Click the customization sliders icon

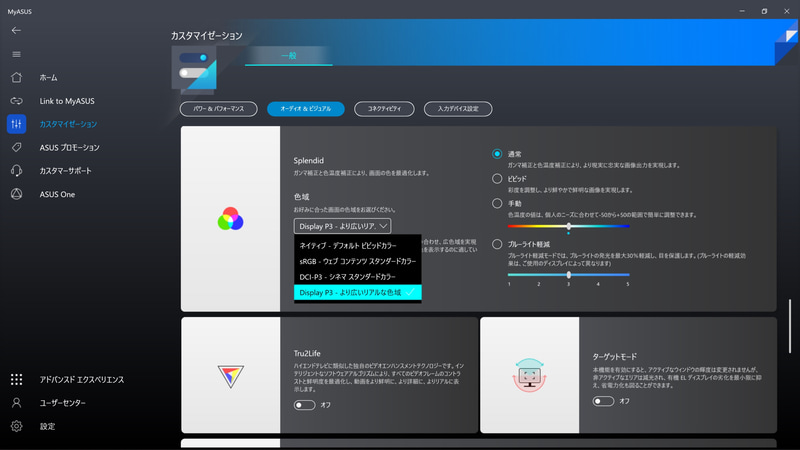pyautogui.click(x=16, y=124)
